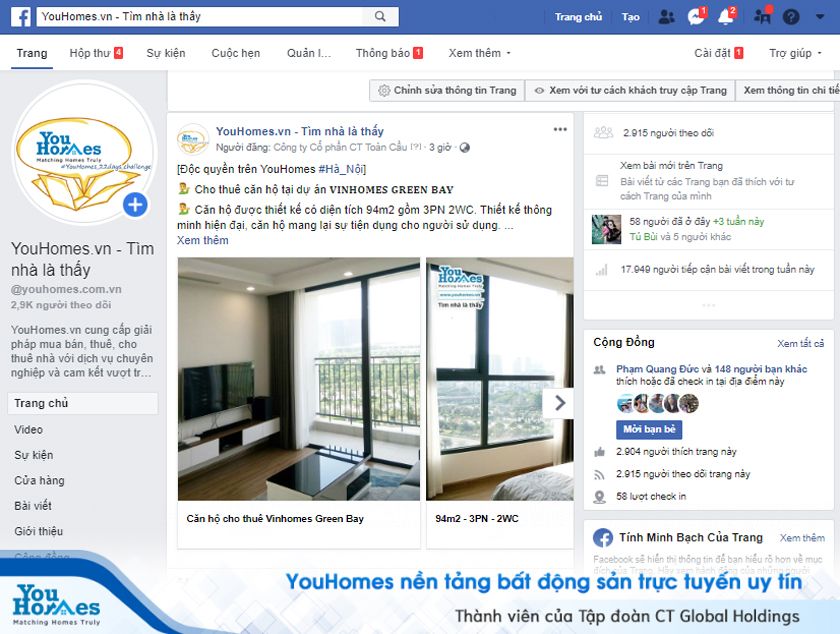Open the "Thông báo" tab

pyautogui.click(x=389, y=53)
